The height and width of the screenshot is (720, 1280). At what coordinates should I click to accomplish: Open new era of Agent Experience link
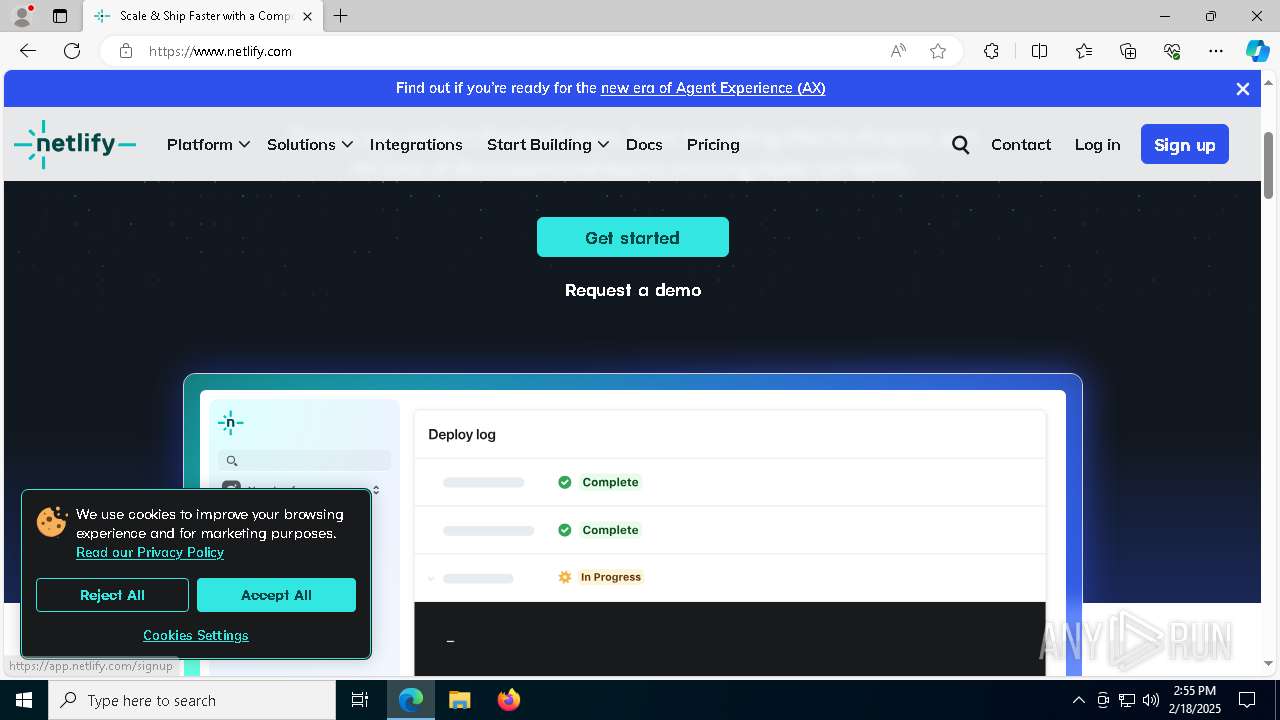713,88
